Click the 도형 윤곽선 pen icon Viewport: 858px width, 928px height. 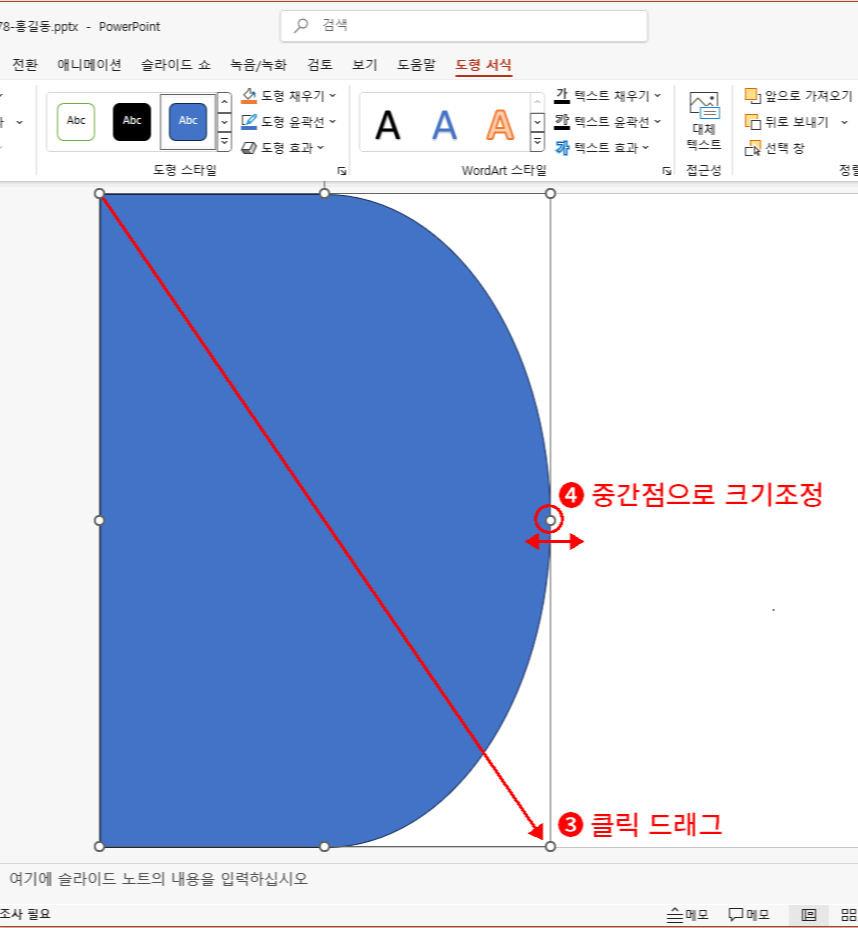[x=249, y=122]
